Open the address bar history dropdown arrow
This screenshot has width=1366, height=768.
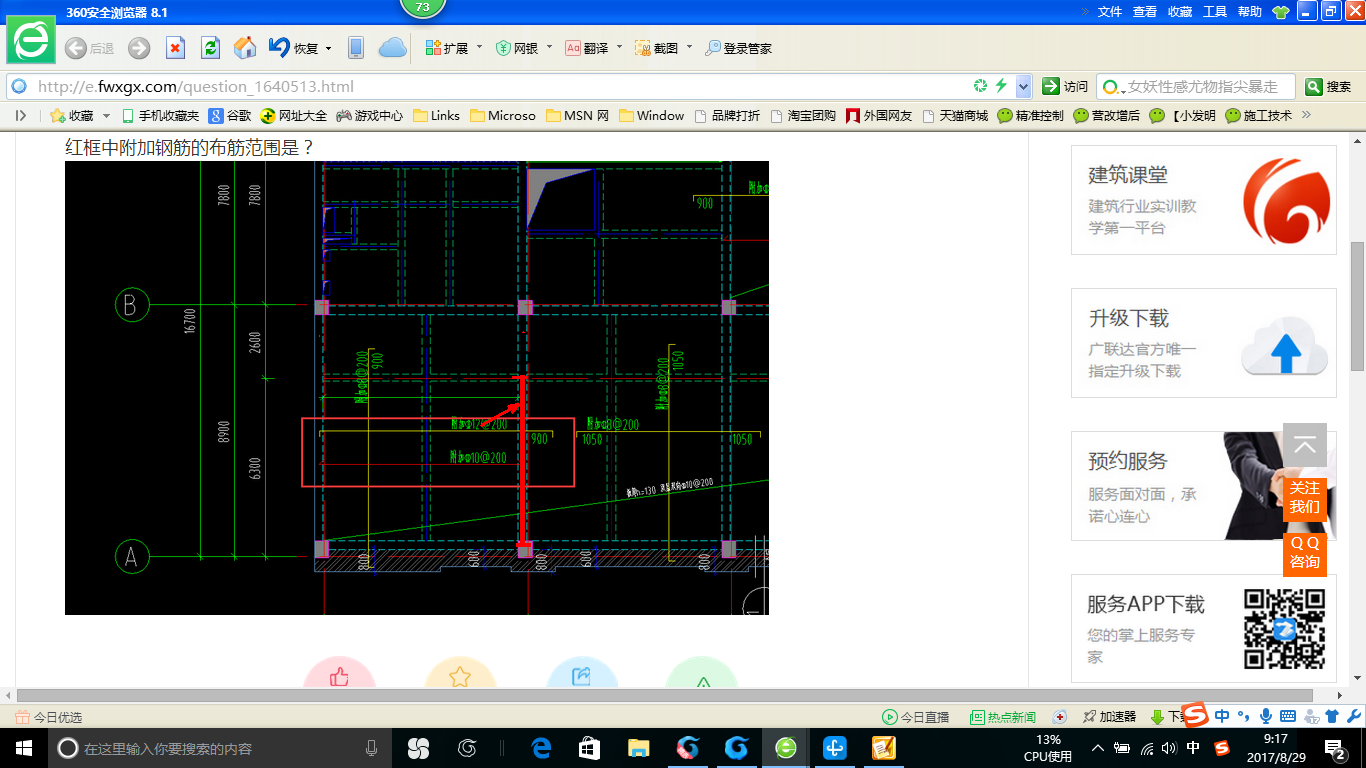coord(1023,86)
